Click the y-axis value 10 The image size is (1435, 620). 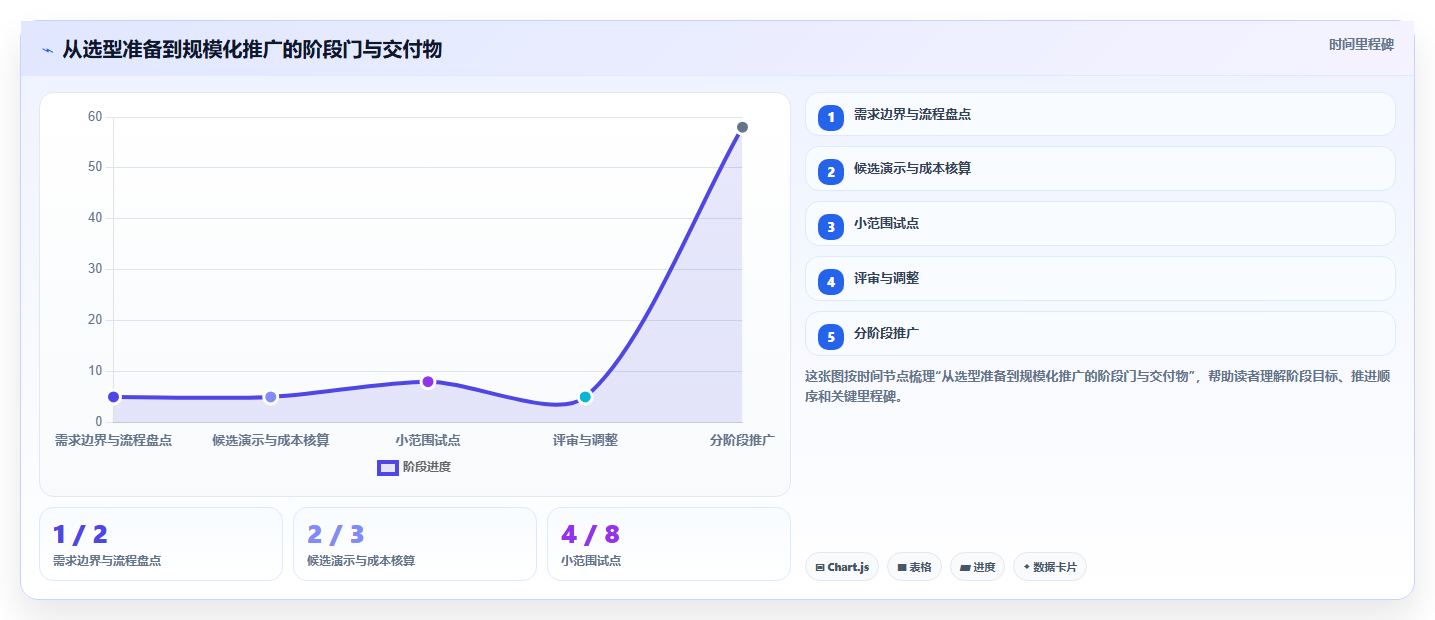(95, 371)
